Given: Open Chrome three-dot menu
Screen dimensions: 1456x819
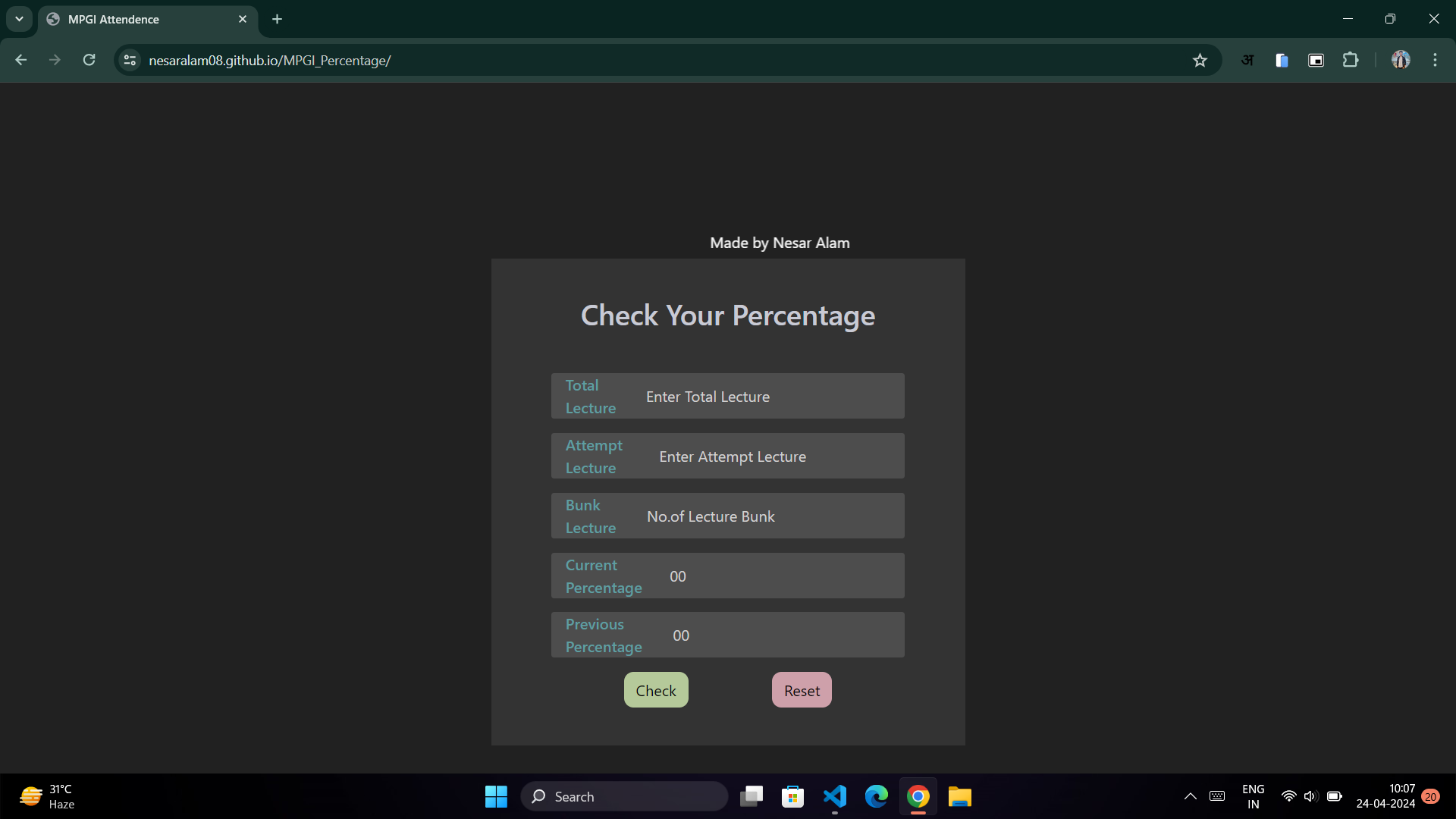Looking at the screenshot, I should click(x=1435, y=60).
